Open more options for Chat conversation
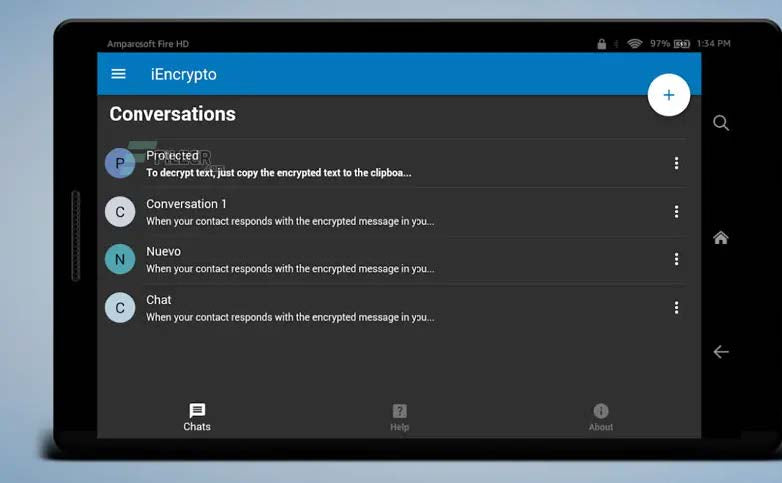782x483 pixels. pyautogui.click(x=676, y=307)
